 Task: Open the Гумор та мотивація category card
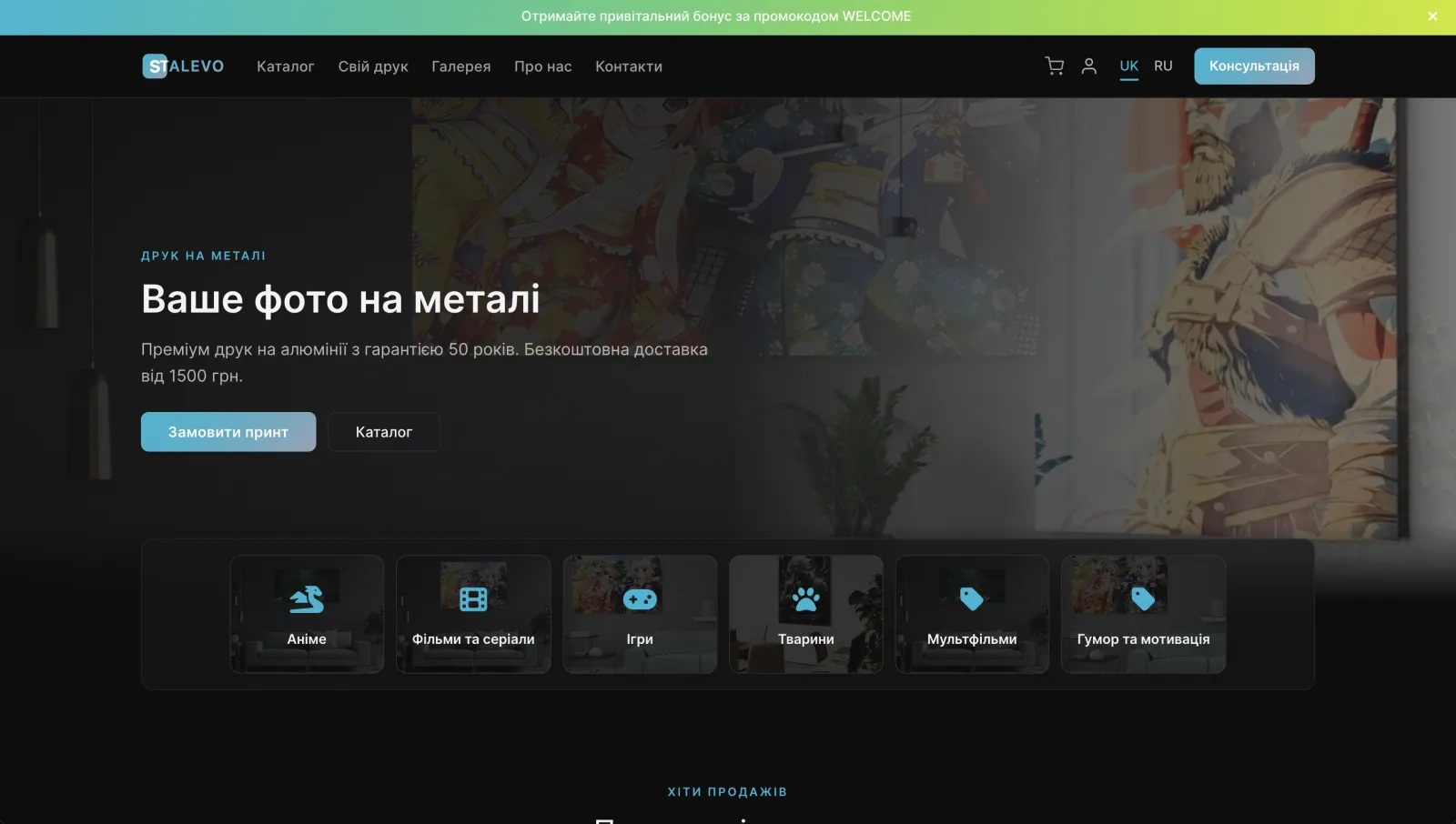pos(1143,614)
